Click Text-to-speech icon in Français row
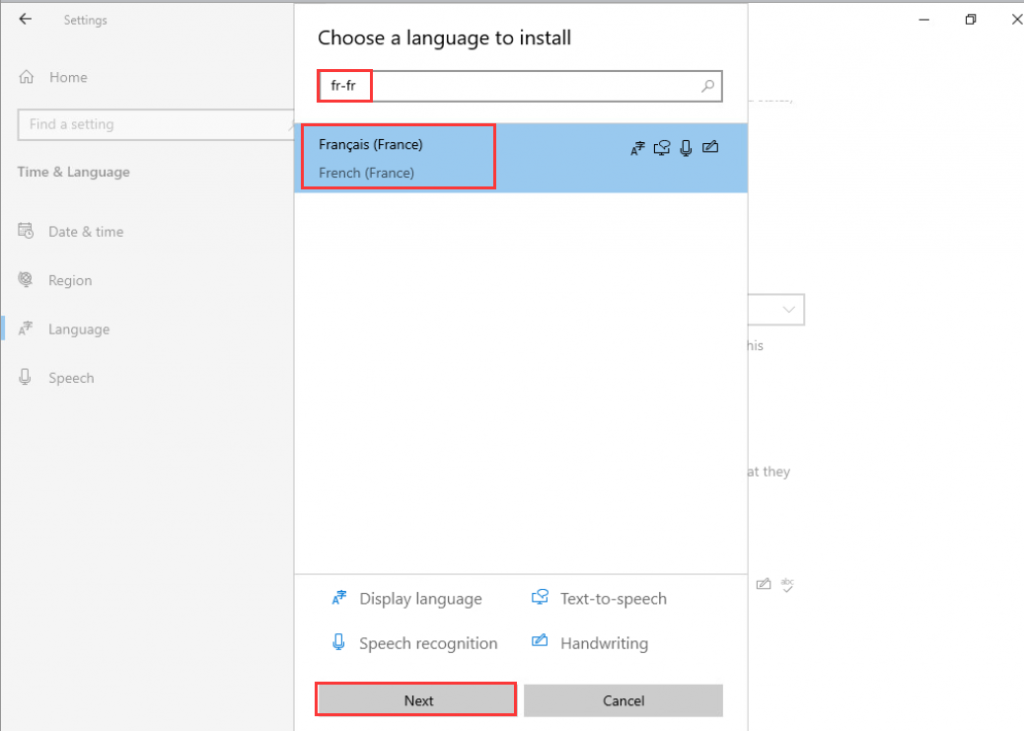1024x731 pixels. 662,148
